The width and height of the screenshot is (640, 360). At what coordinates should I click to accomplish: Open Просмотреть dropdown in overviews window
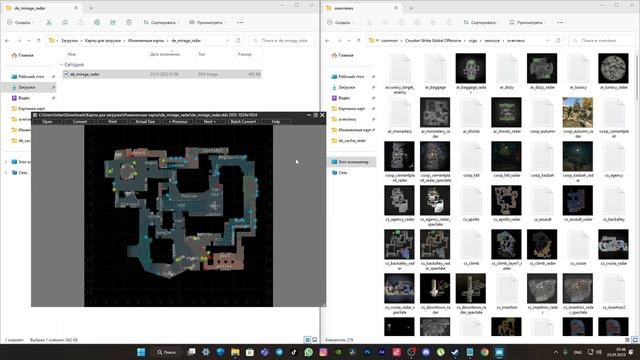click(x=528, y=22)
